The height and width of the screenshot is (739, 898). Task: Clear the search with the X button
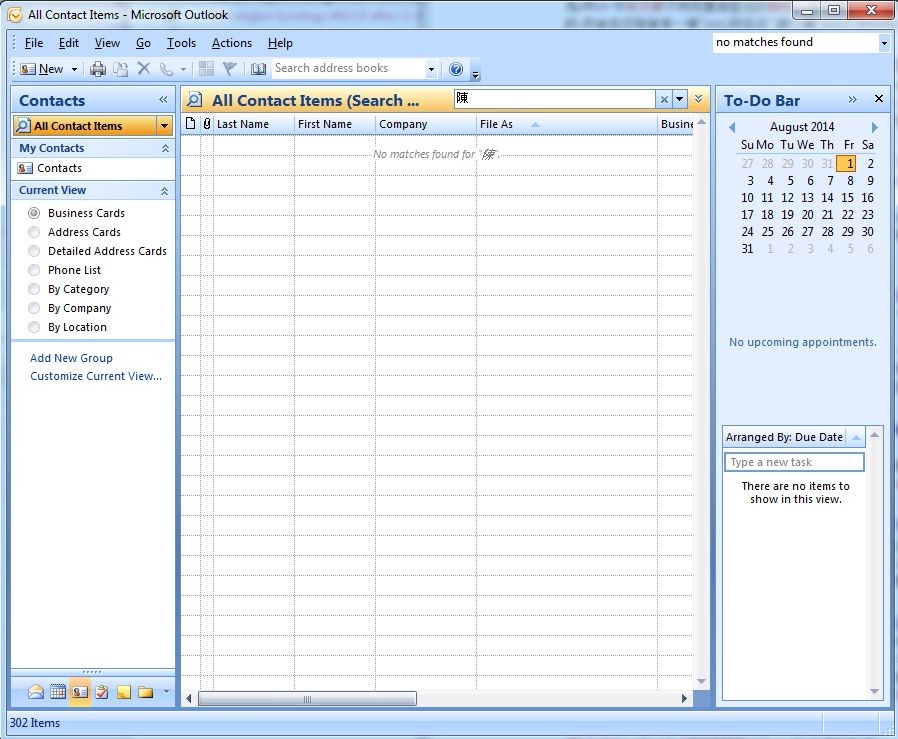664,99
